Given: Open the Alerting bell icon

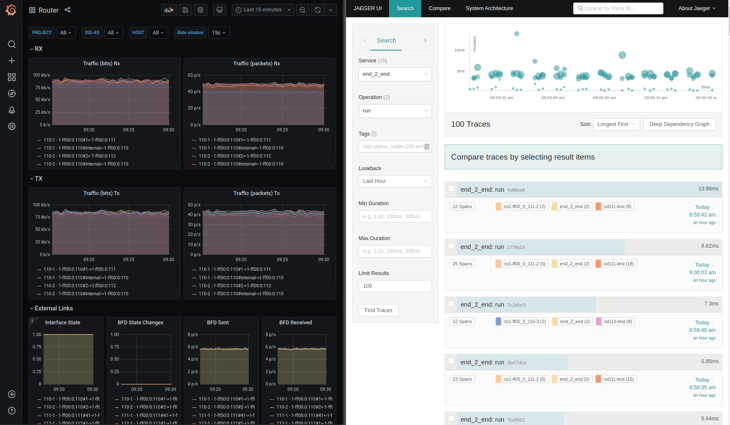Looking at the screenshot, I should click(x=12, y=110).
